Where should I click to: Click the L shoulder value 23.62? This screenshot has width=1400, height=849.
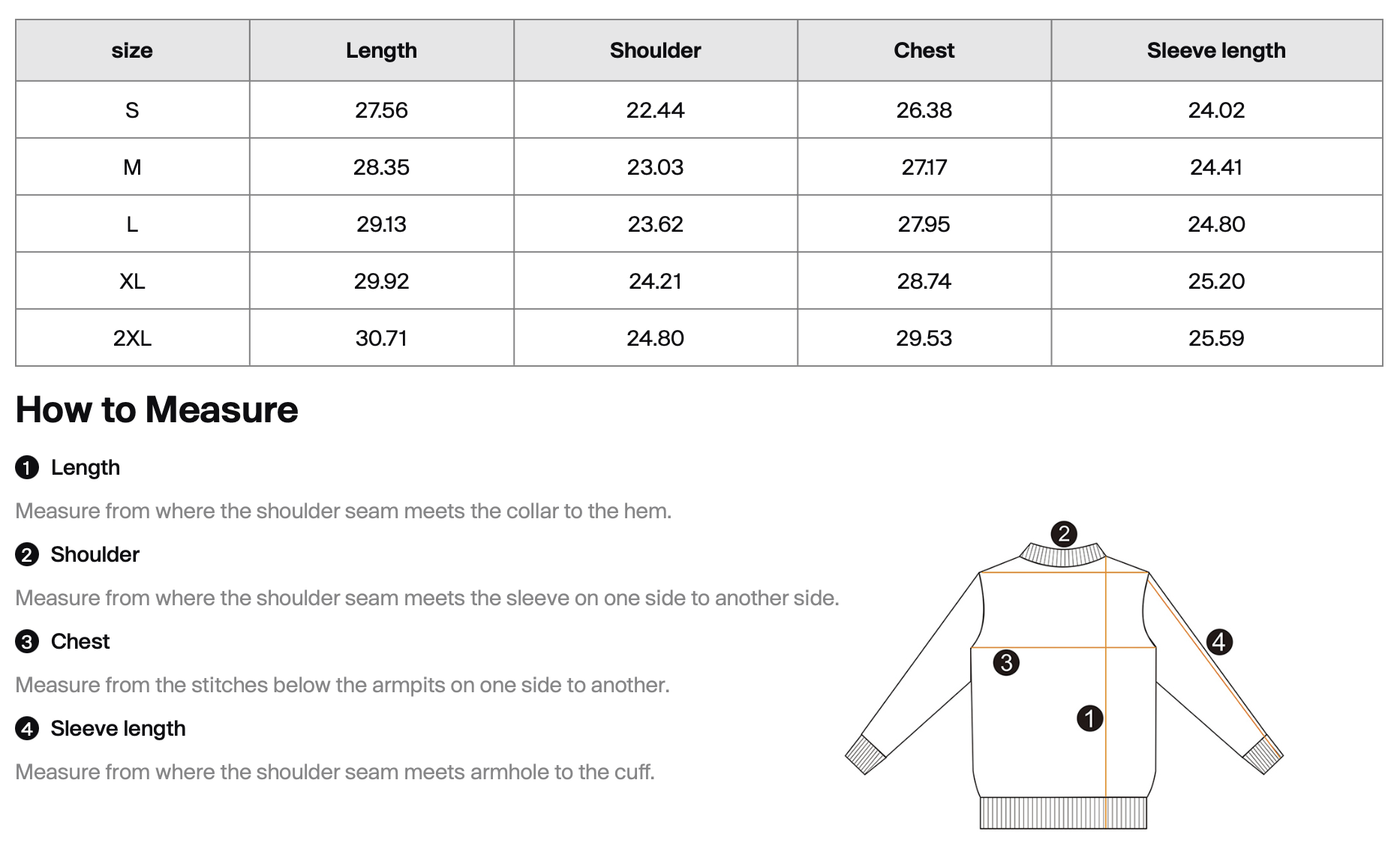pos(655,224)
